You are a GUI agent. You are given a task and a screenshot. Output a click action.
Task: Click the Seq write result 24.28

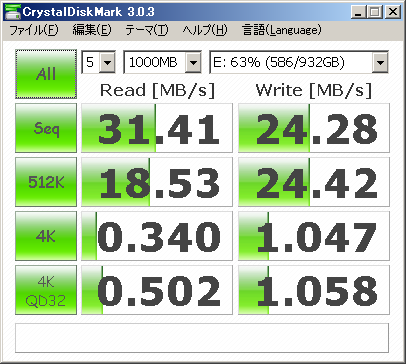click(314, 128)
